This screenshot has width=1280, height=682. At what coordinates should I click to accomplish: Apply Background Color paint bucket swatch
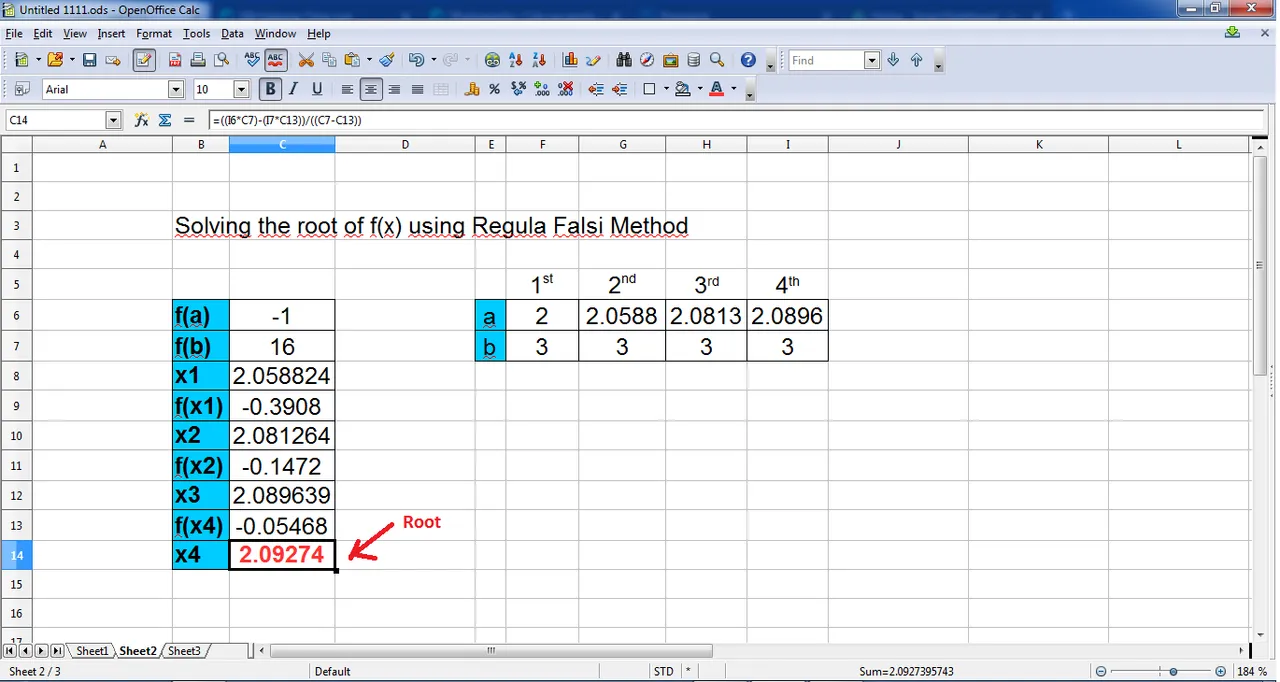coord(683,90)
